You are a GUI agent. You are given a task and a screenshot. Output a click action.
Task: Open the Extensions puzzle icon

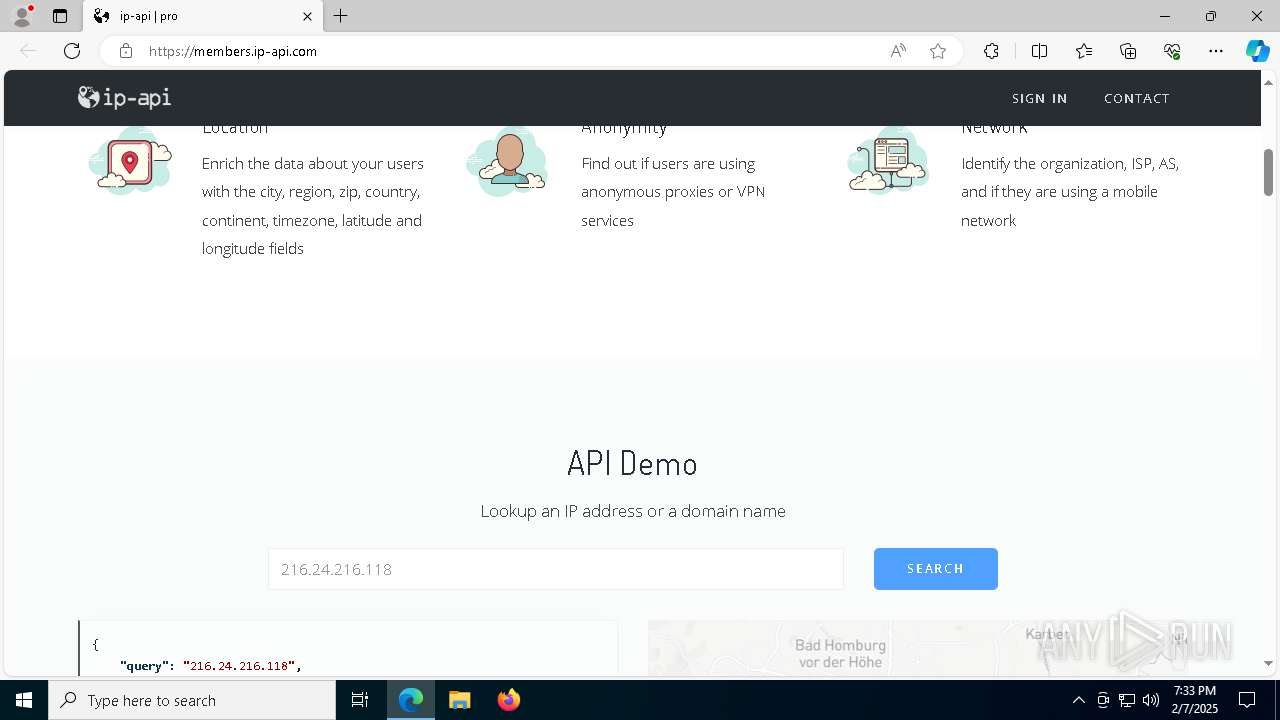[x=991, y=51]
